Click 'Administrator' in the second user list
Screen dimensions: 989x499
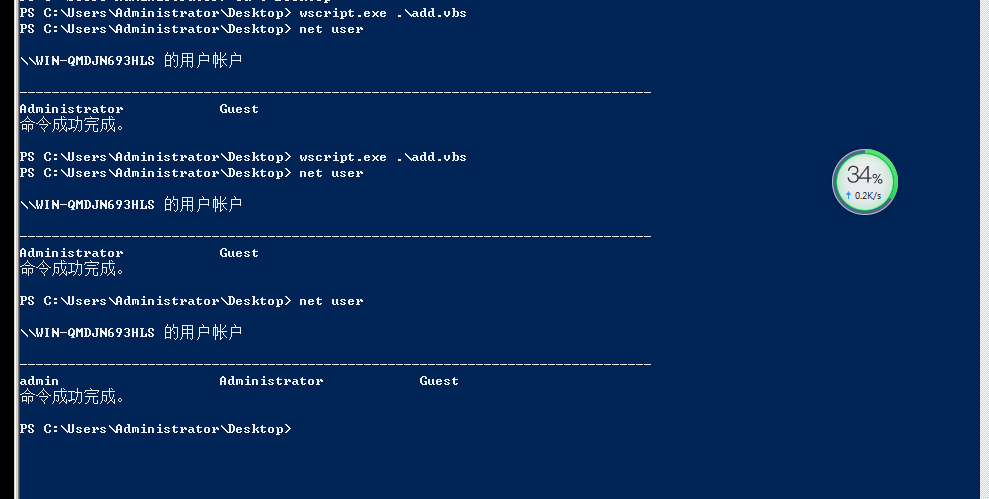point(71,253)
